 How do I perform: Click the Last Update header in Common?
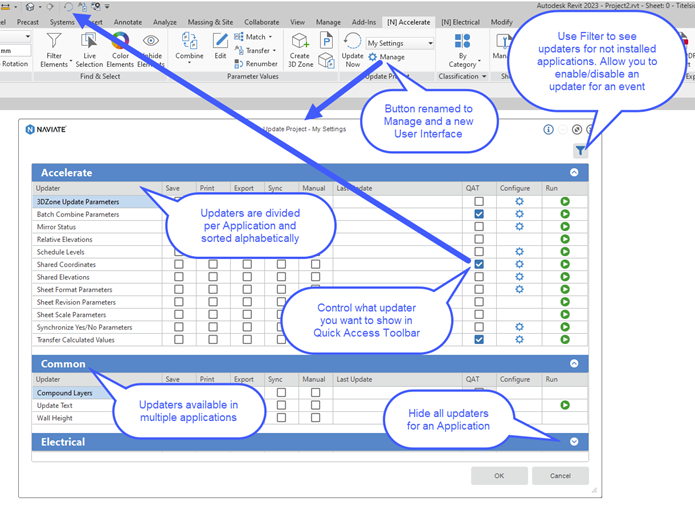[354, 379]
